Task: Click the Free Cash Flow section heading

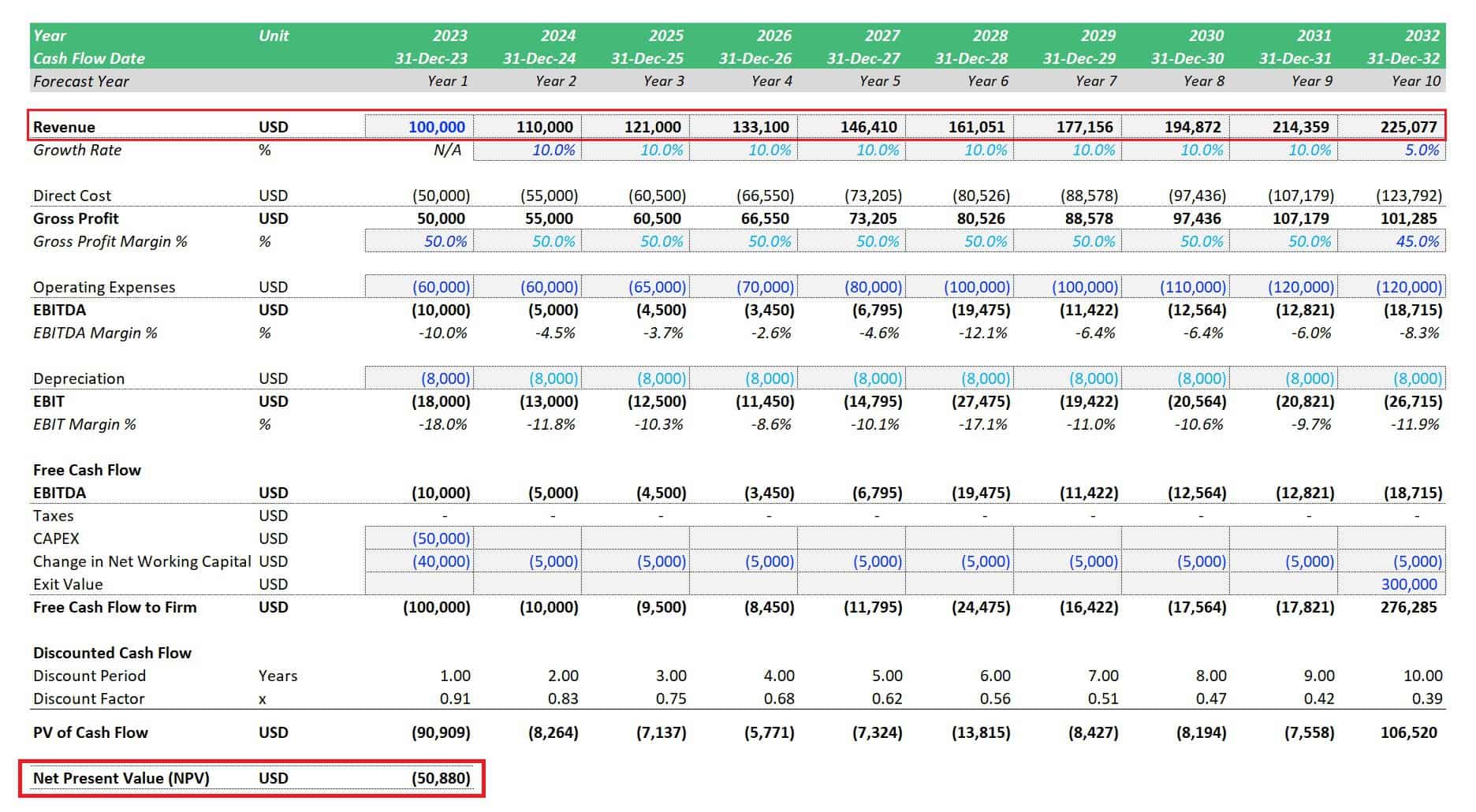Action: point(87,470)
